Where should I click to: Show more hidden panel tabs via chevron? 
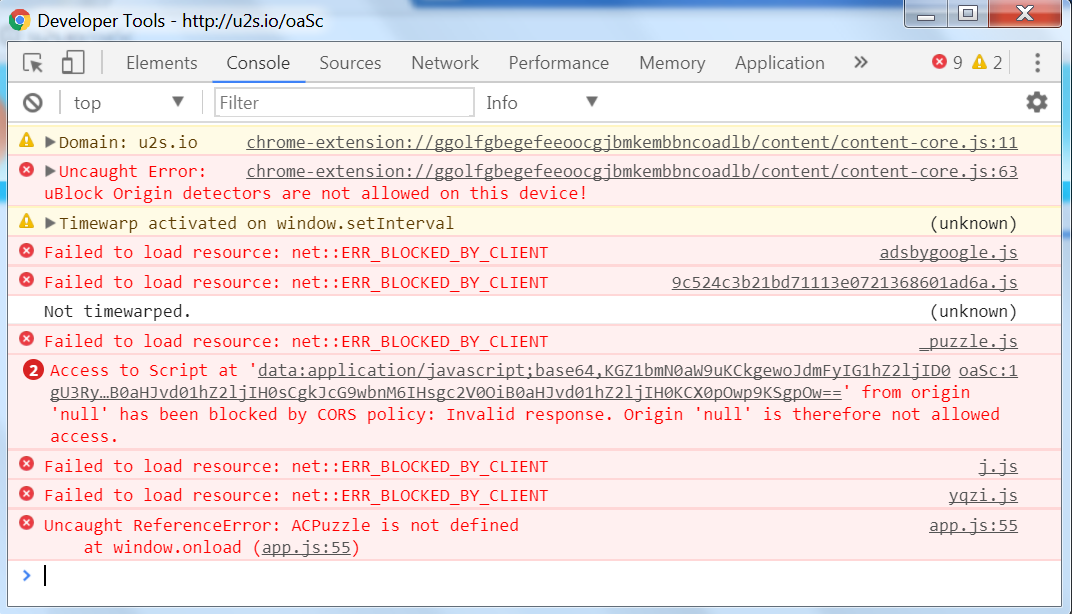[x=860, y=62]
